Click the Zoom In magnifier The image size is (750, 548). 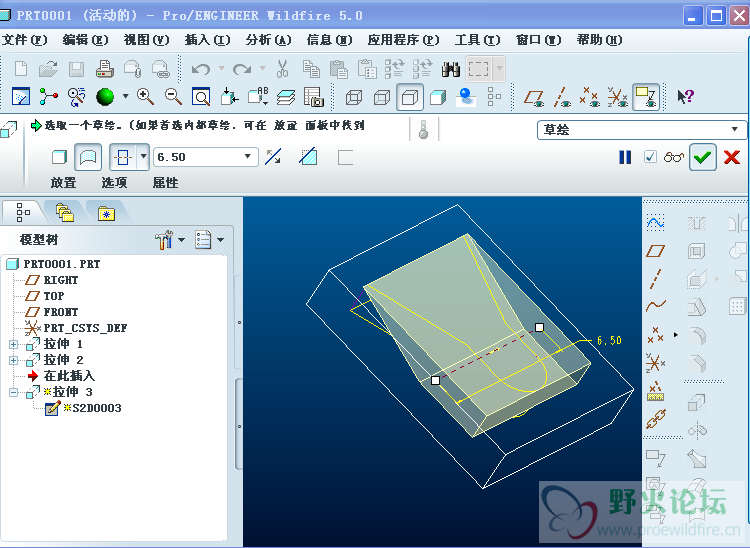(x=145, y=97)
